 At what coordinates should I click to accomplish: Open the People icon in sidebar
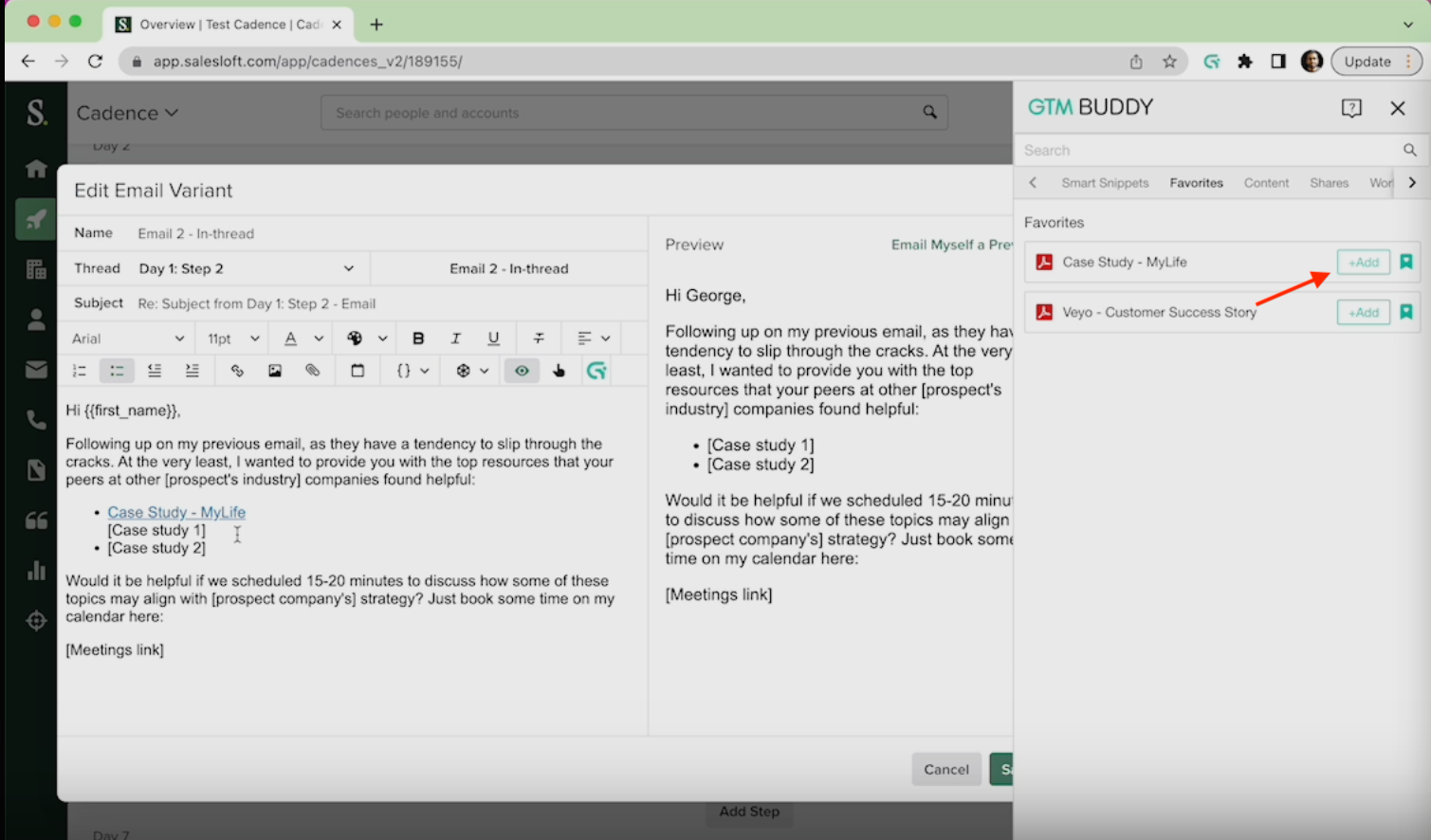(36, 320)
